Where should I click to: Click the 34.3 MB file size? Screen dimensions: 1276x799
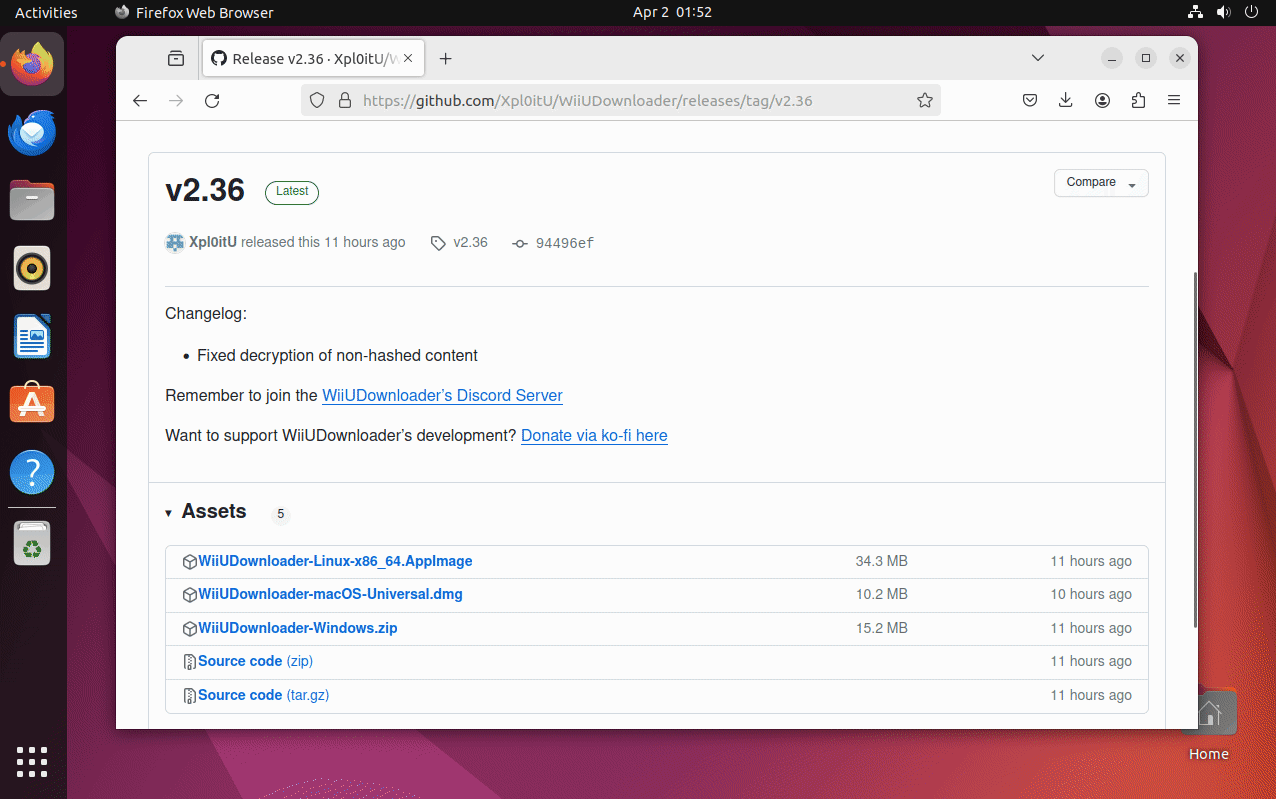click(x=881, y=561)
